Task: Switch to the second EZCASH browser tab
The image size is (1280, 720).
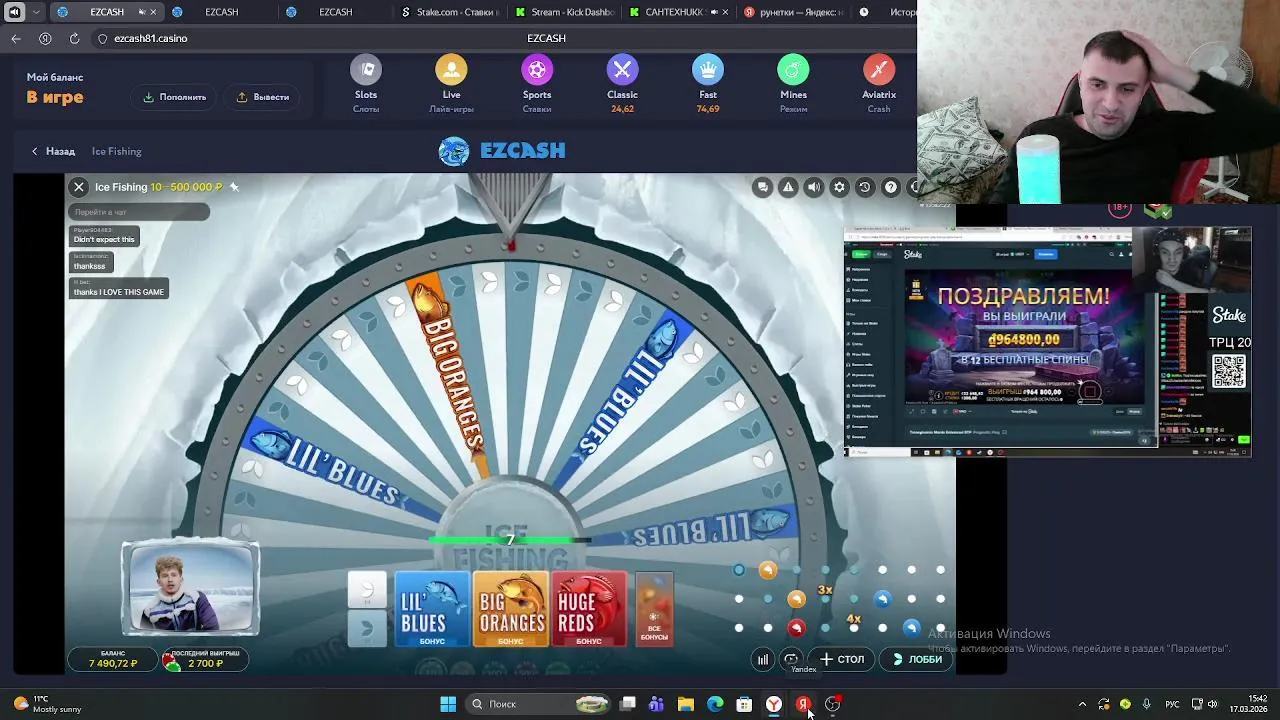Action: [220, 12]
